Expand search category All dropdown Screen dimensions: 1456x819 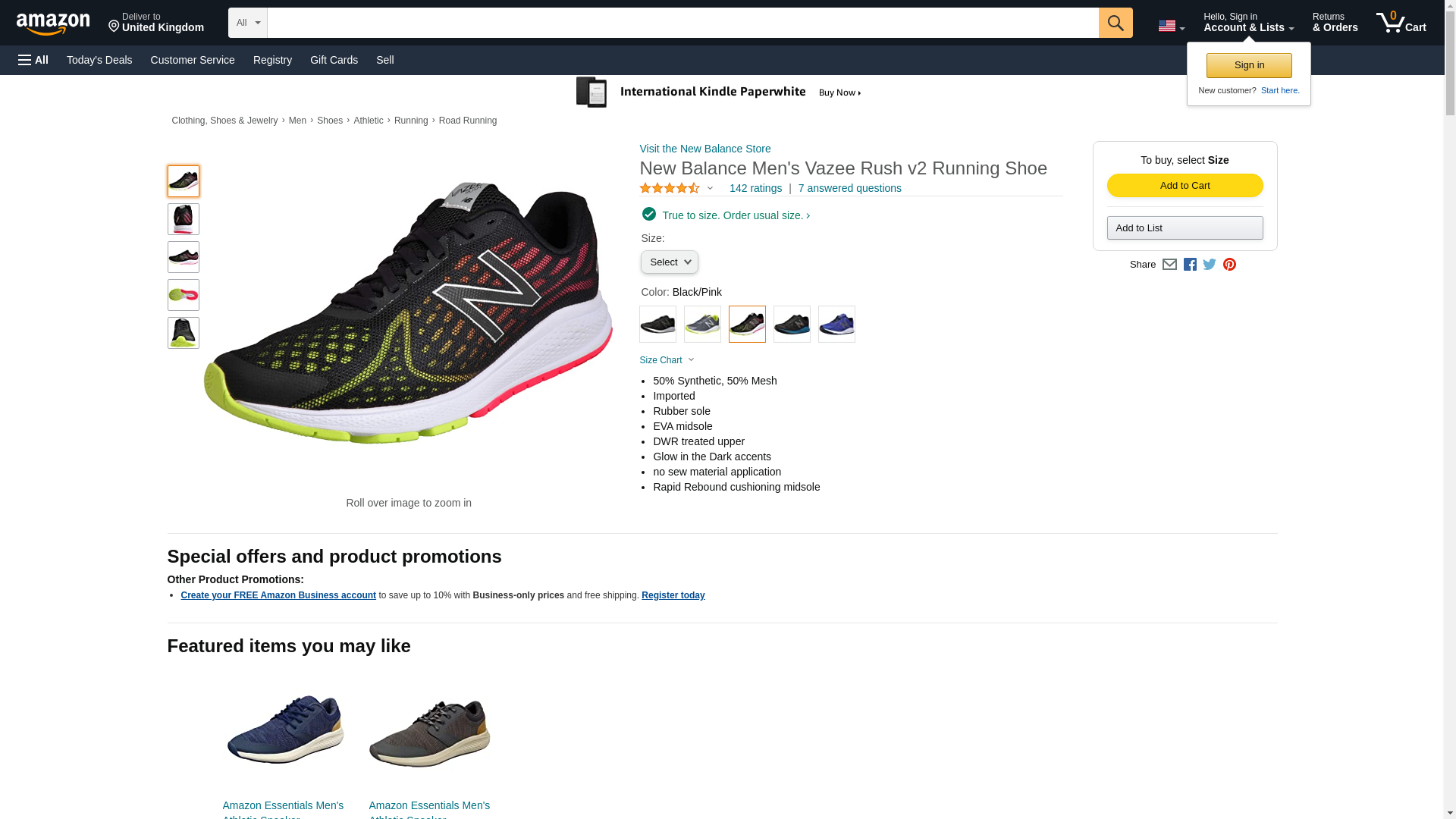tap(247, 23)
